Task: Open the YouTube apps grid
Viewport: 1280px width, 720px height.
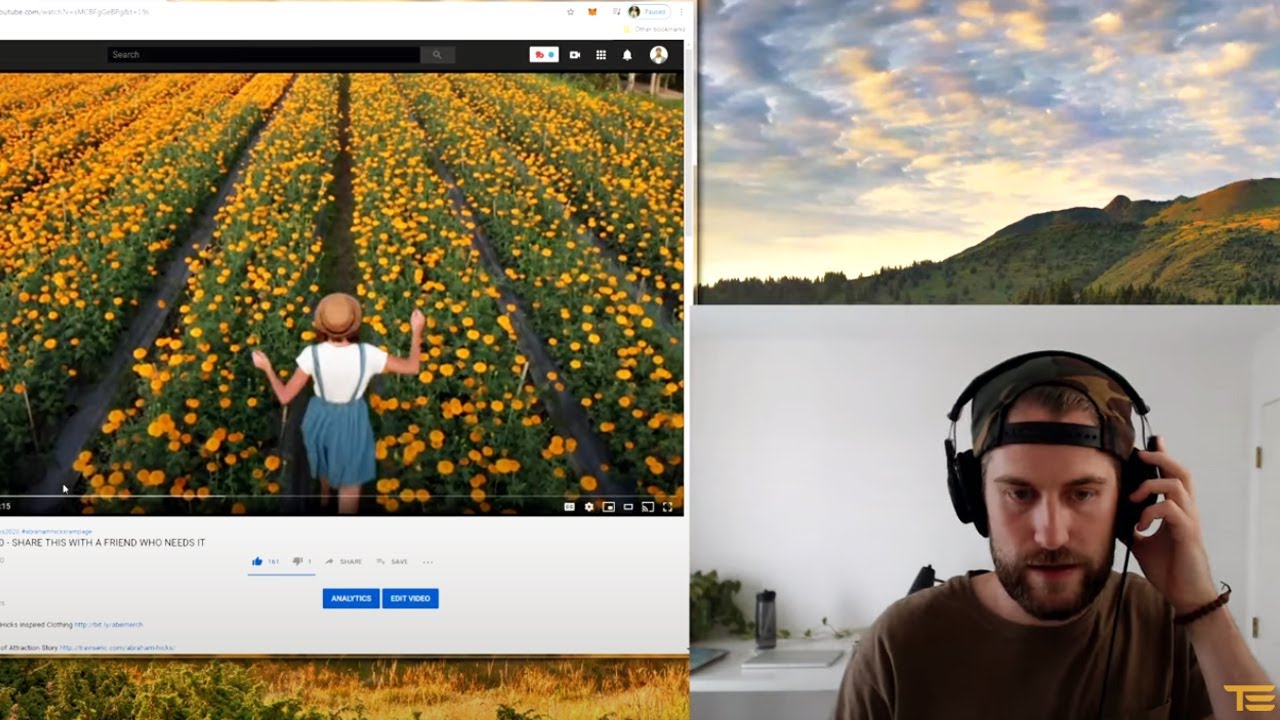Action: 601,55
